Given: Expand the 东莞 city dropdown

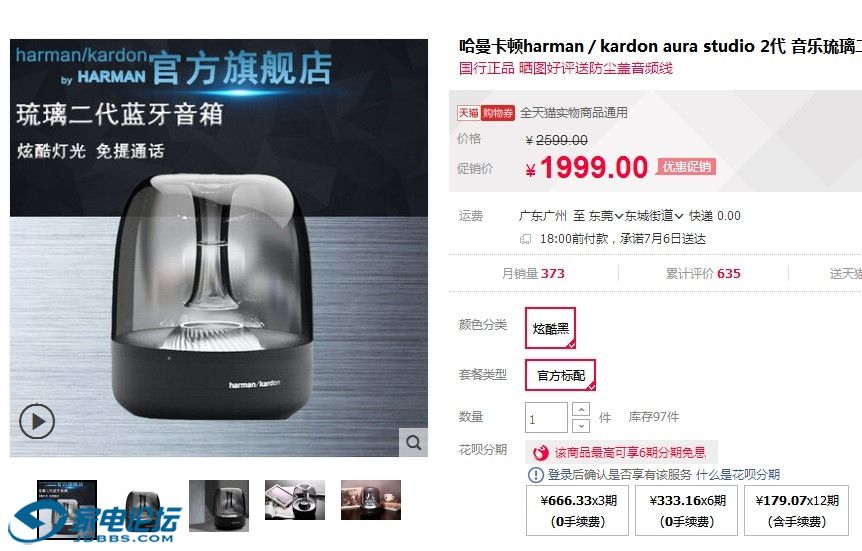Looking at the screenshot, I should (606, 216).
